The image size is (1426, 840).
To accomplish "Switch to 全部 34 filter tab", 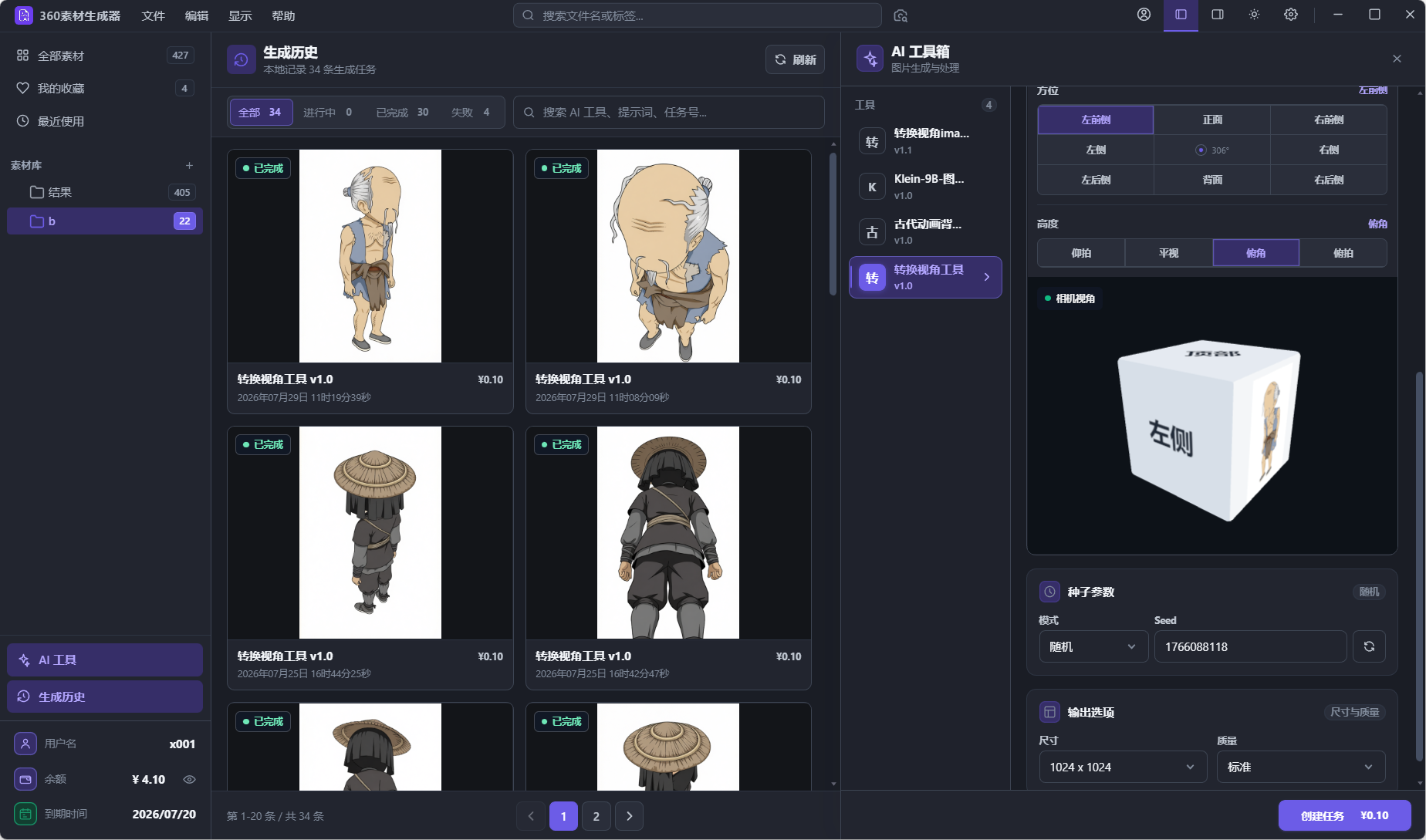I will pyautogui.click(x=261, y=113).
